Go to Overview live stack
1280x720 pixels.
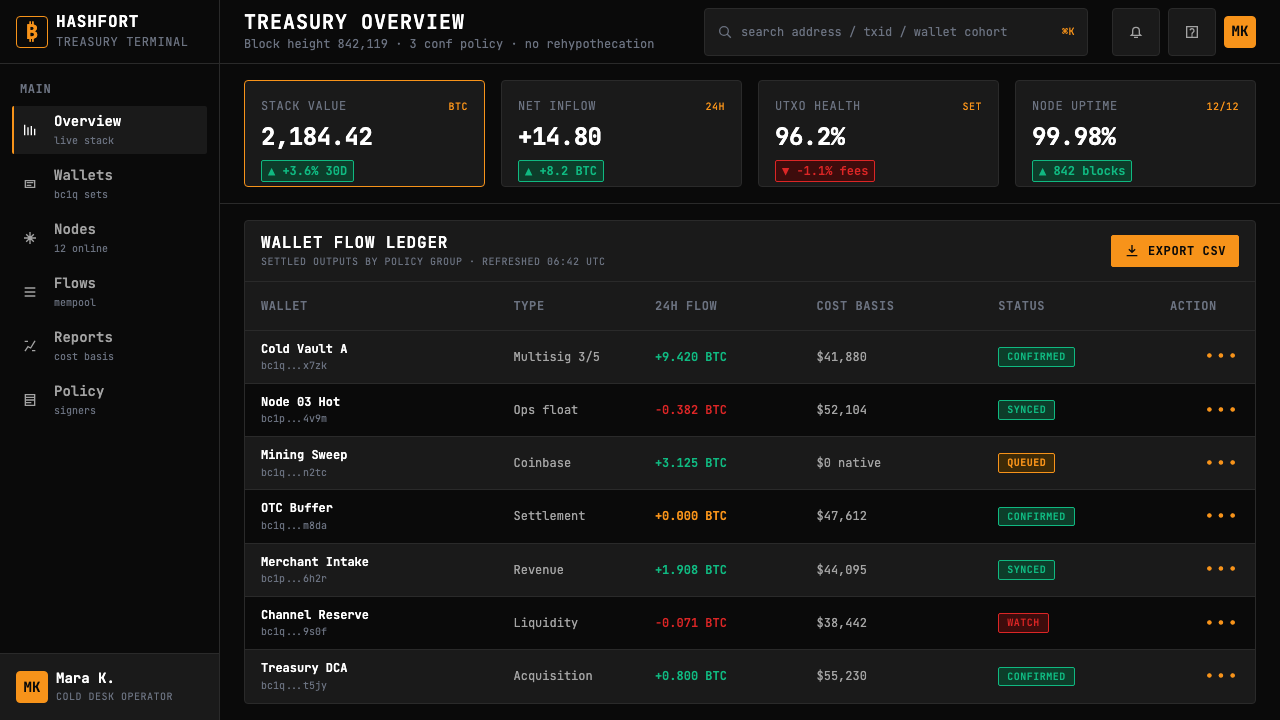click(x=110, y=130)
